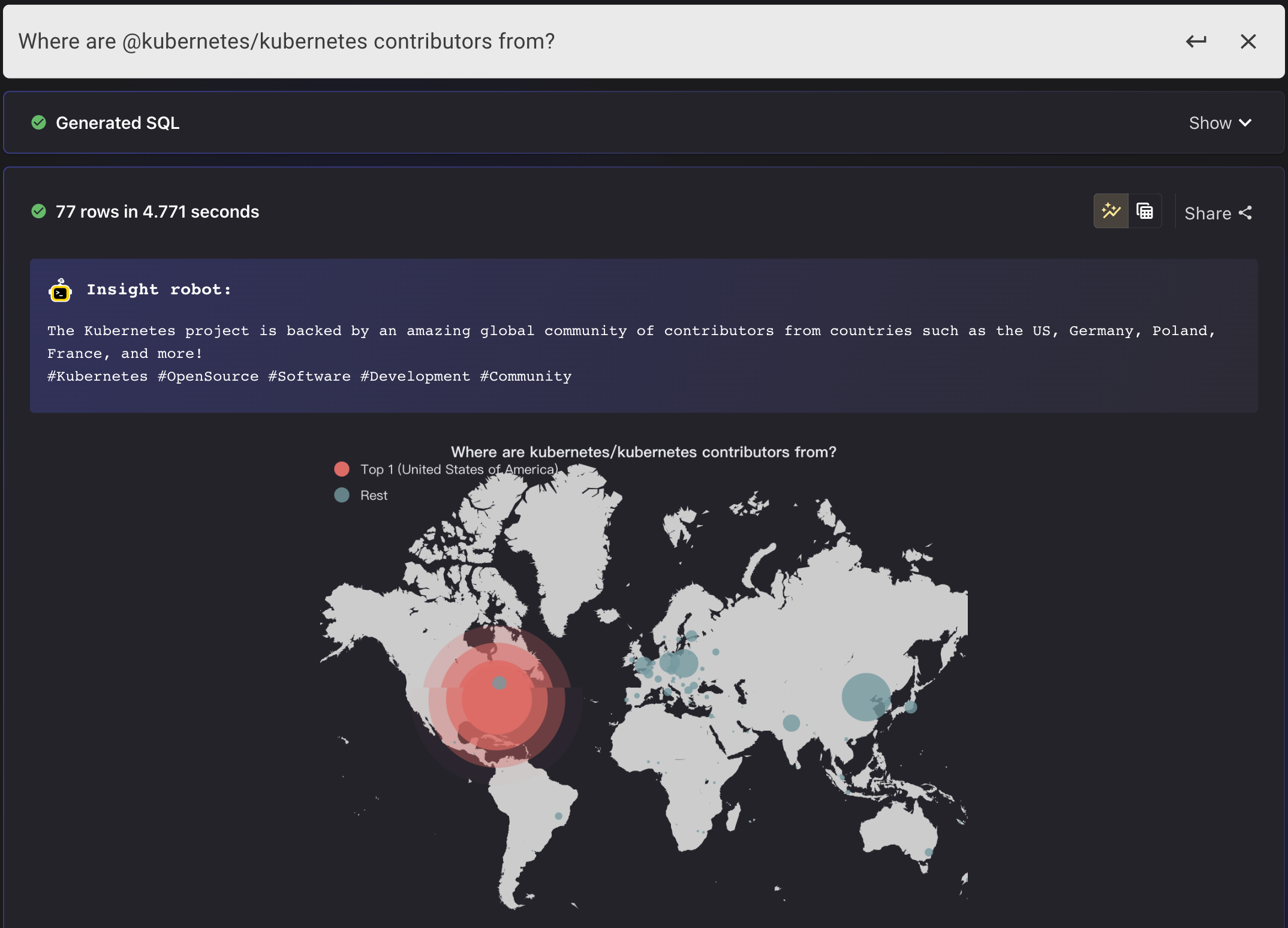Click the chart title text

[x=643, y=452]
